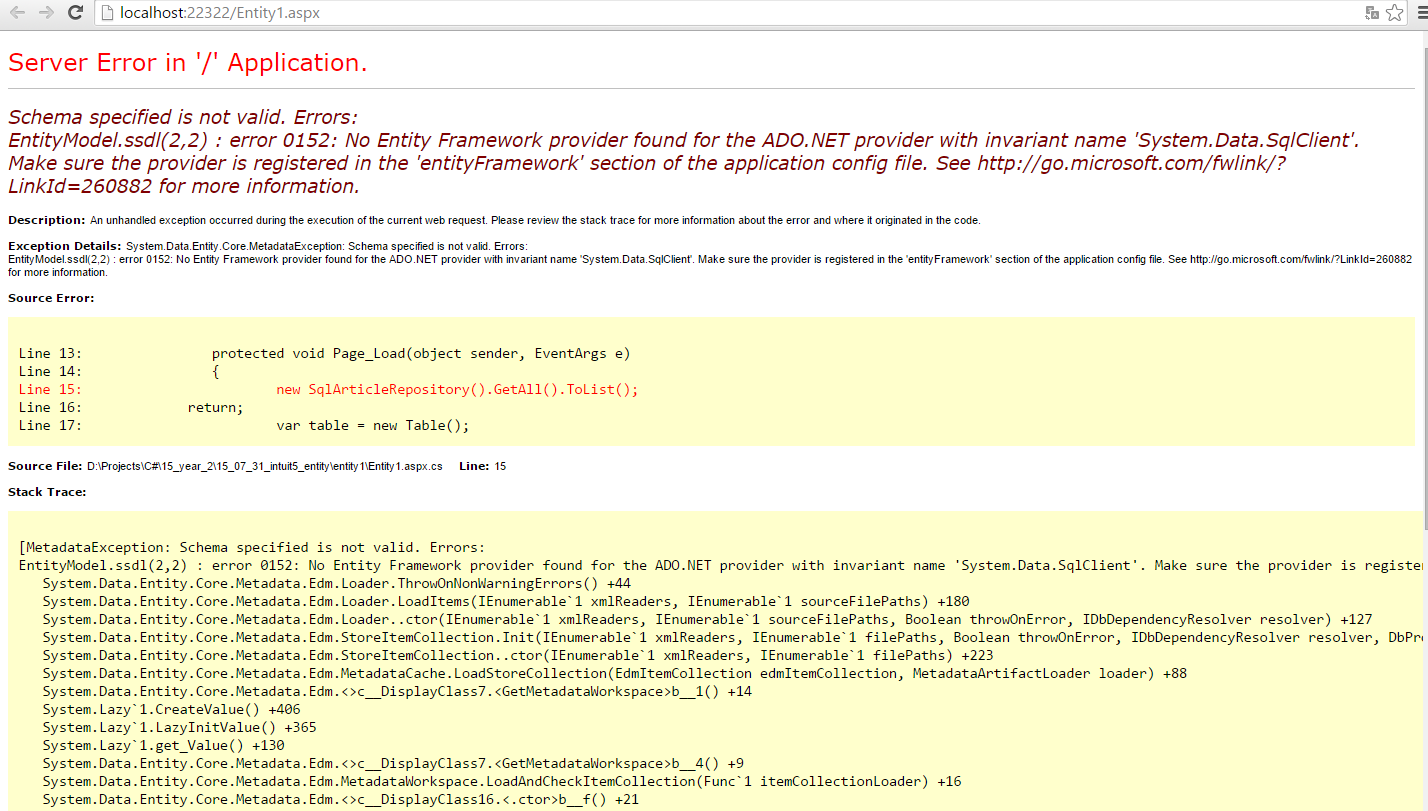Click 'Loader..ctor(...) +127' trace line

pos(708,619)
